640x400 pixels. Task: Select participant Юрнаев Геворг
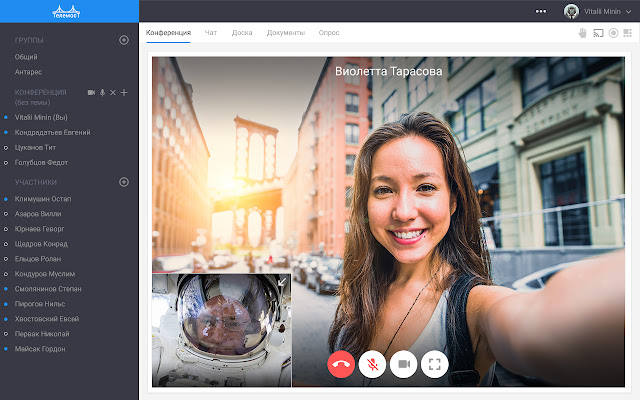40,229
